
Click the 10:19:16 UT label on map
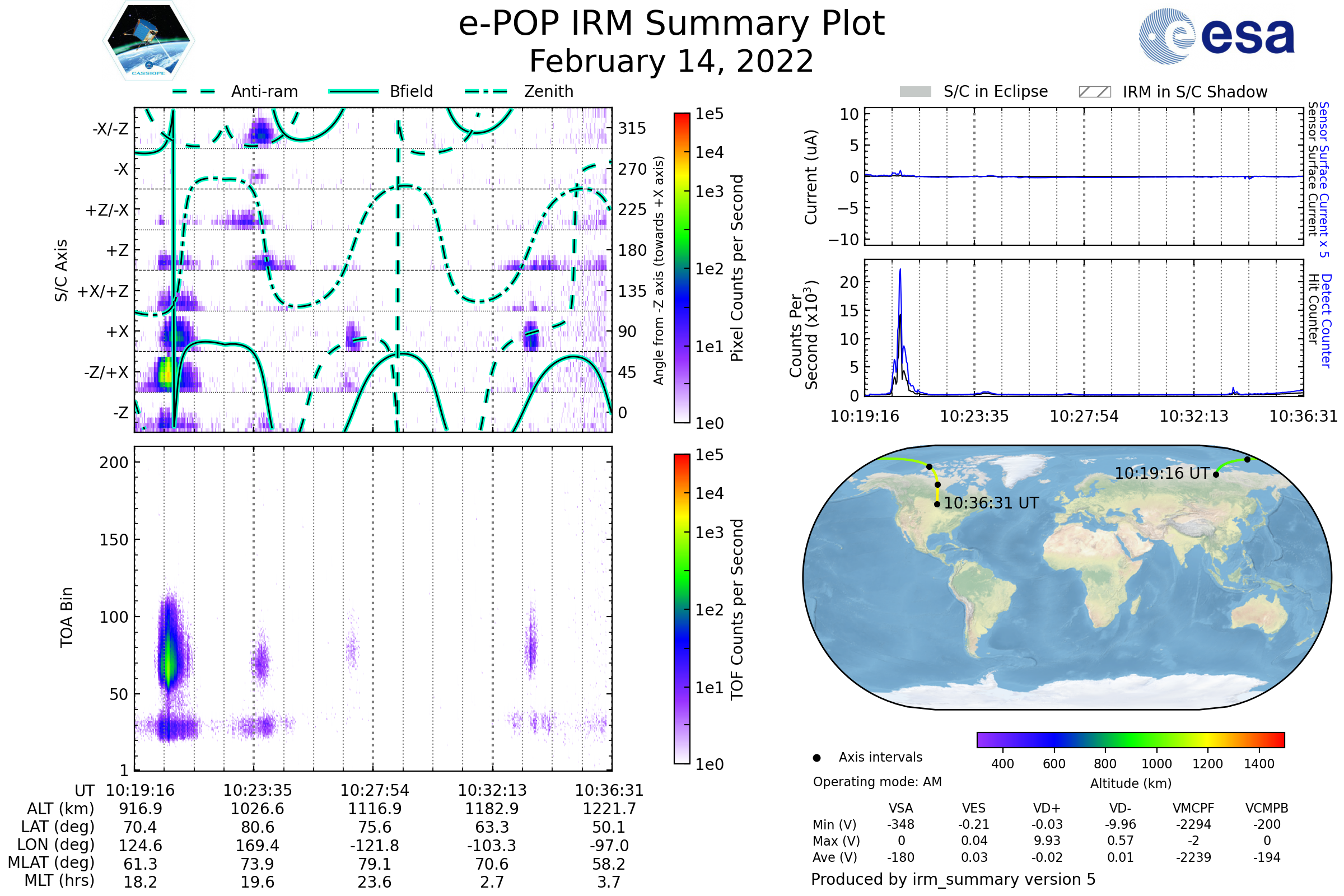tap(1161, 473)
